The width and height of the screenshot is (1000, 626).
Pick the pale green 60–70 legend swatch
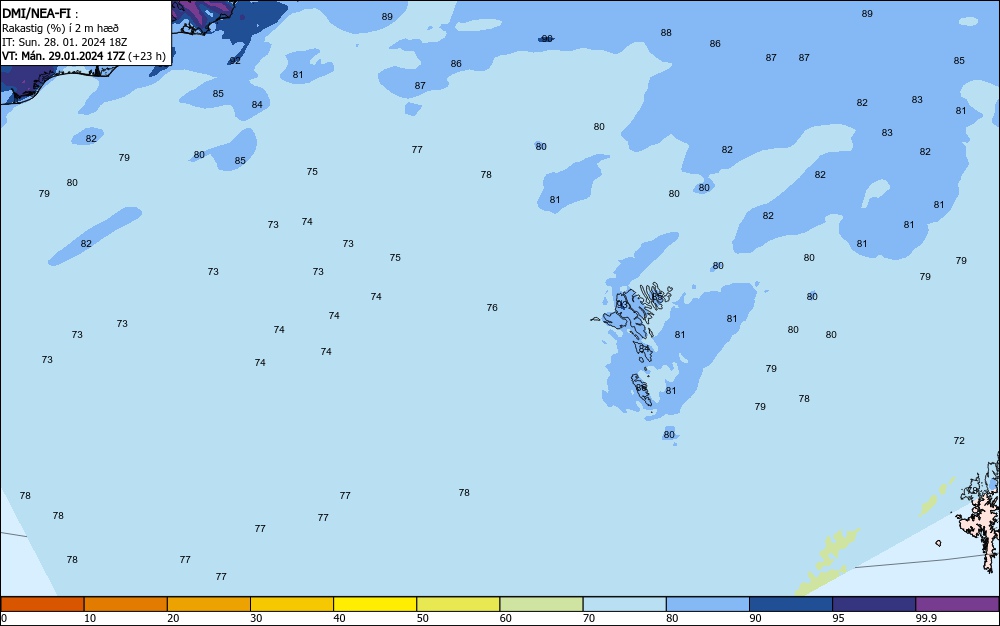coord(541,604)
